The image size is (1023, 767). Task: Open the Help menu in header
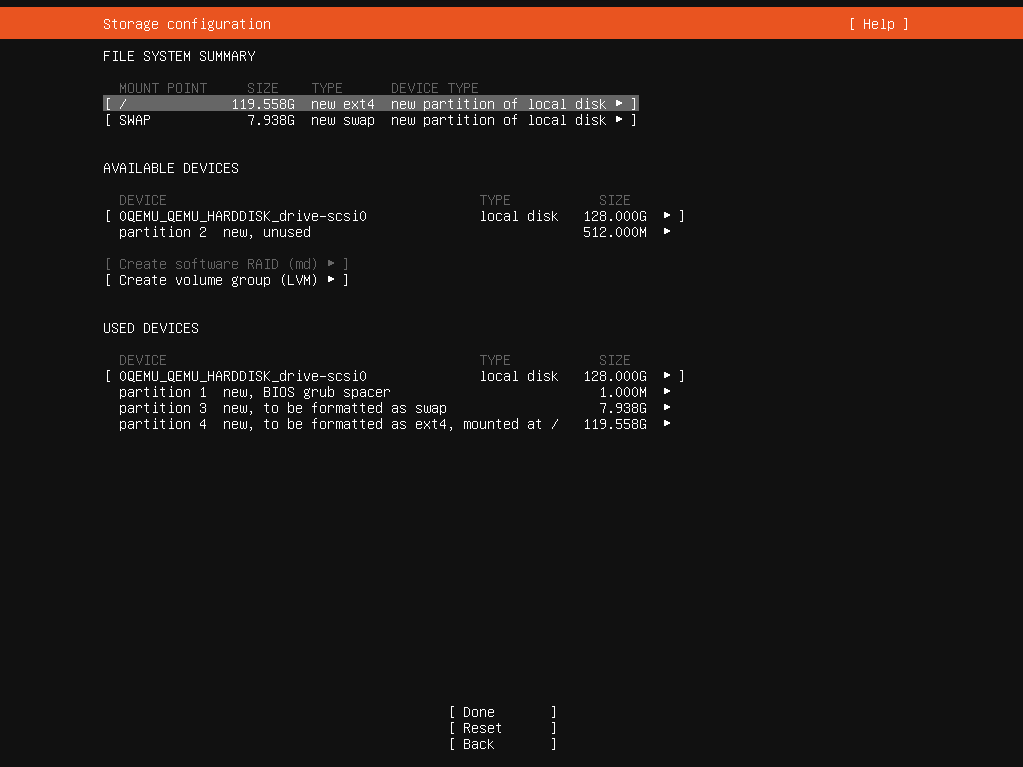pos(878,24)
